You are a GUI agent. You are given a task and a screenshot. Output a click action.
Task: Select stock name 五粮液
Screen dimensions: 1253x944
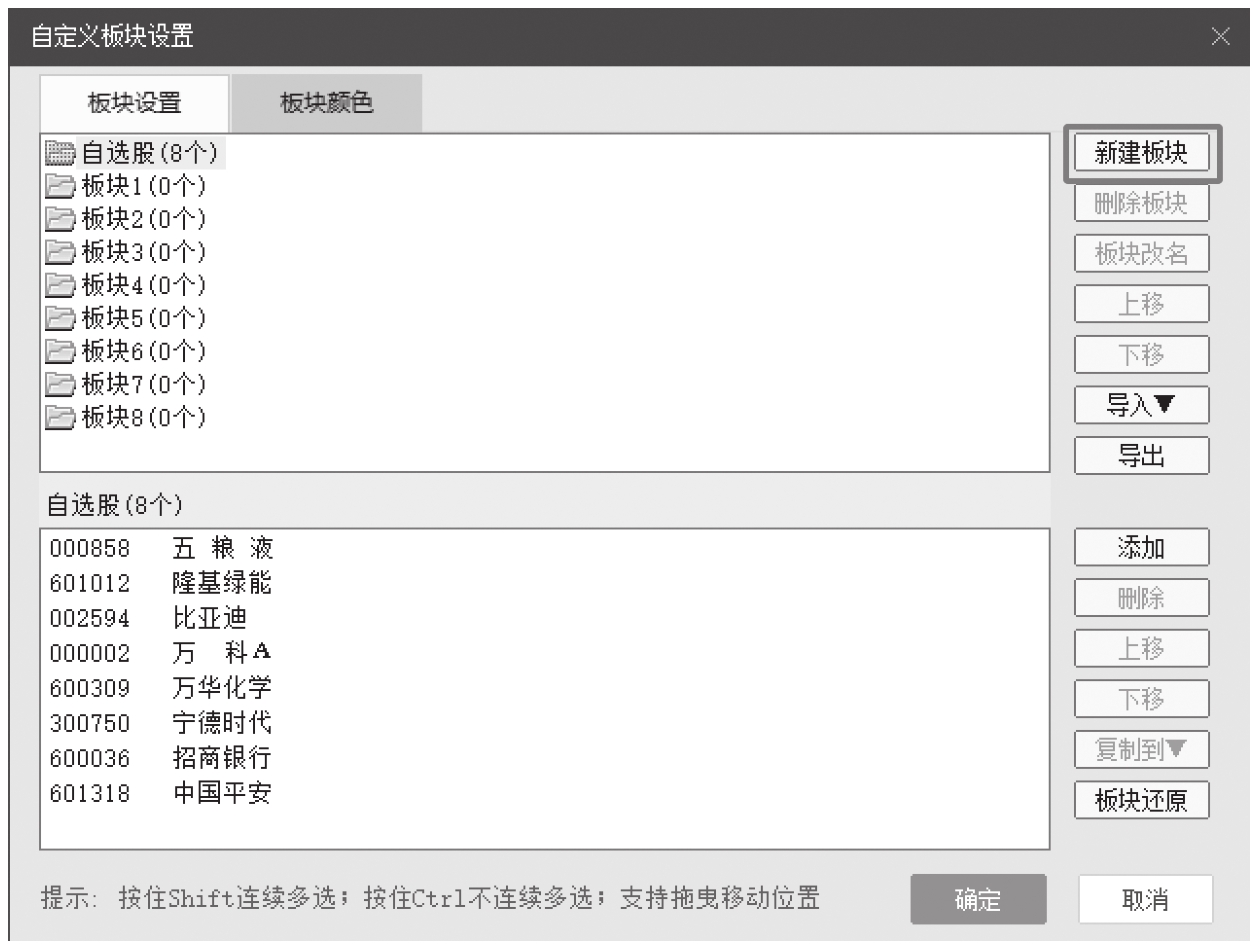pyautogui.click(x=222, y=548)
